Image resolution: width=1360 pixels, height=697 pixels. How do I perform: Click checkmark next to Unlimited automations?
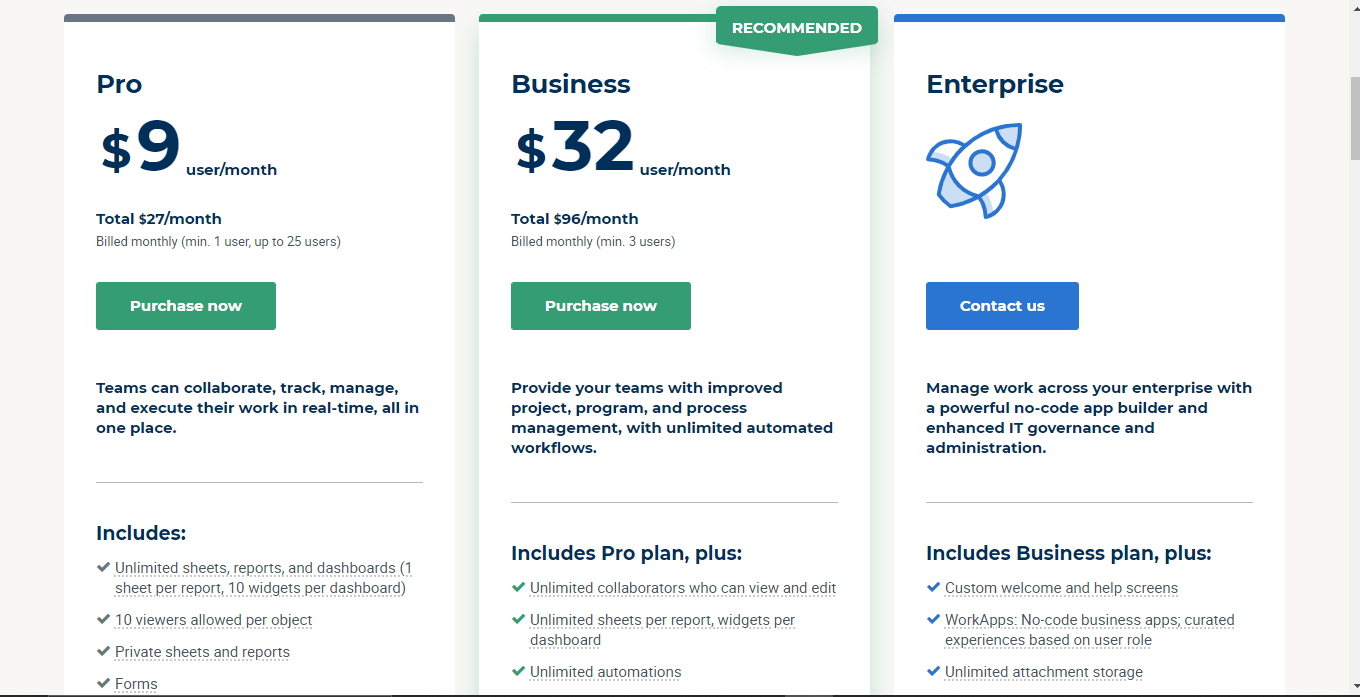(x=518, y=671)
